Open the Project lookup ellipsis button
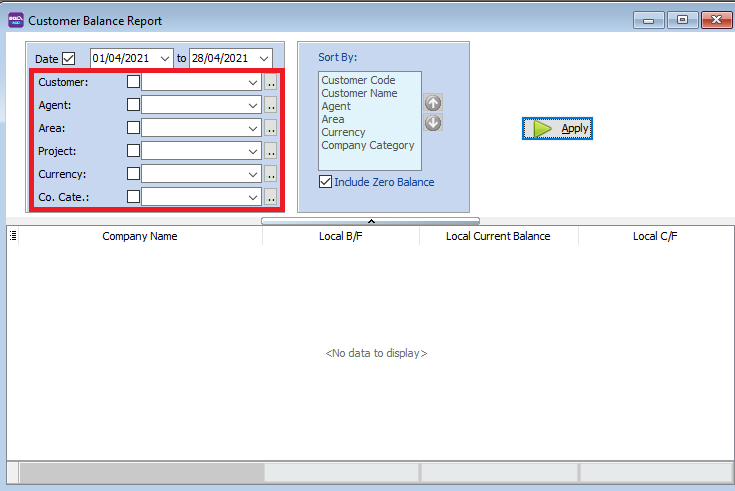The height and width of the screenshot is (491, 735). click(x=270, y=151)
